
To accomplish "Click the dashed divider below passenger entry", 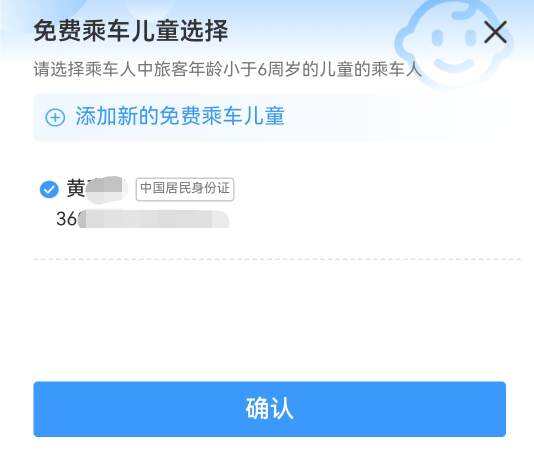I will click(x=277, y=260).
